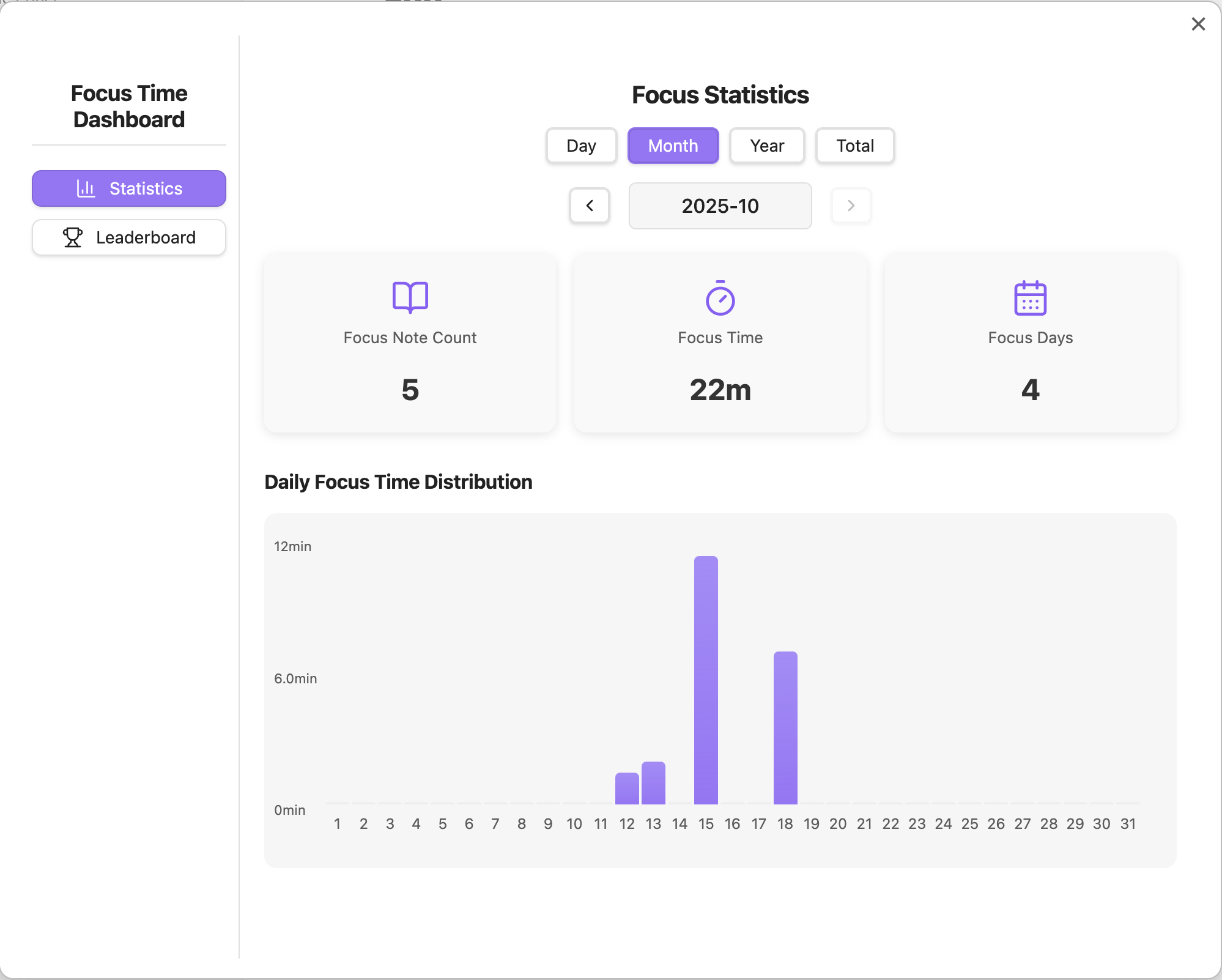Switch to the Day view tab
The height and width of the screenshot is (980, 1222).
coord(581,146)
